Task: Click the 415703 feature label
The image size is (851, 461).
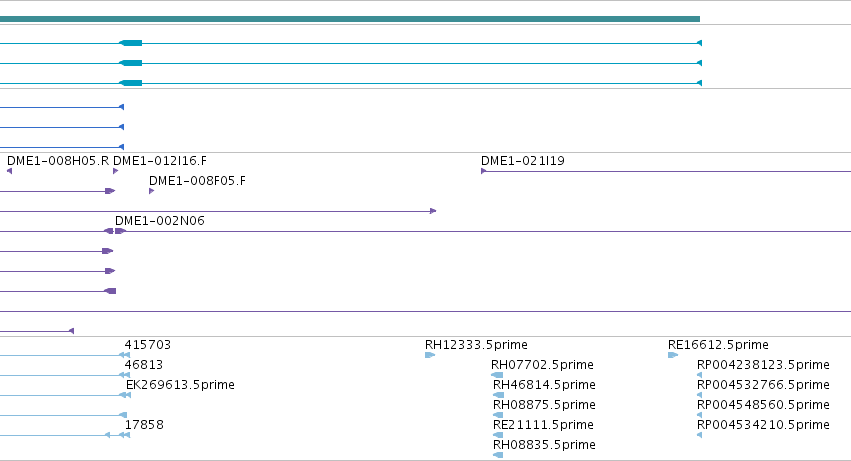Action: tap(148, 344)
